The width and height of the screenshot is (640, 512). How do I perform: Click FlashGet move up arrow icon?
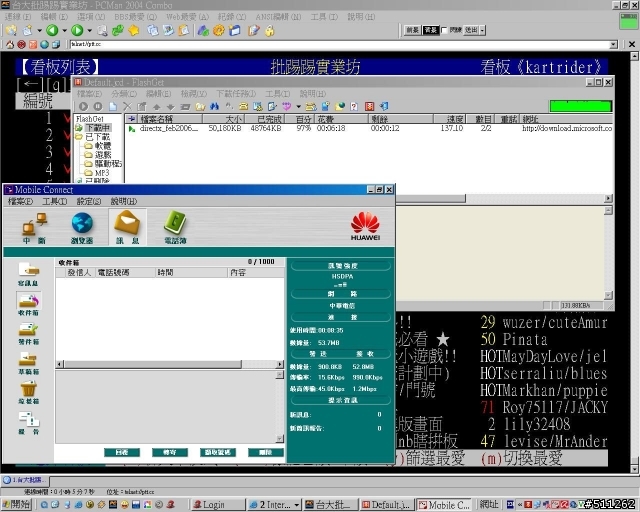coord(156,107)
